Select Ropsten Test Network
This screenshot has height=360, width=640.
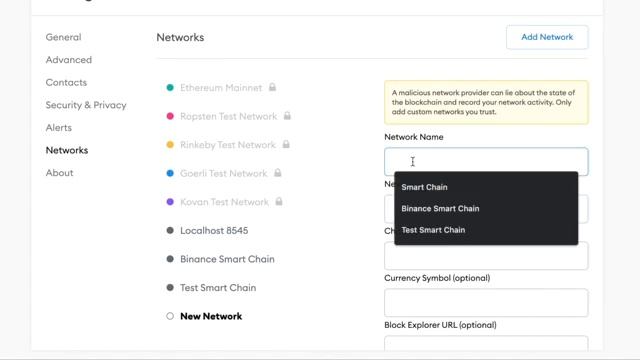(229, 116)
